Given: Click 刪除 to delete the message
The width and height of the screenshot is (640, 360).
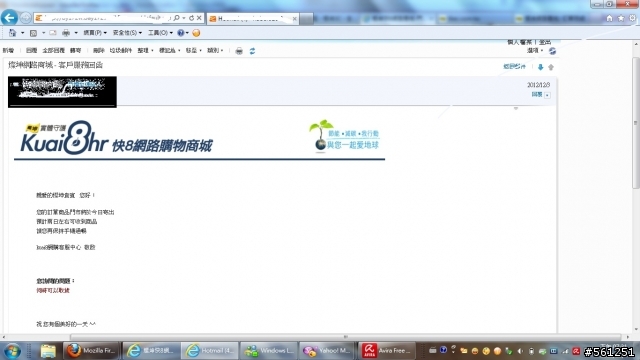Looking at the screenshot, I should click(98, 50).
